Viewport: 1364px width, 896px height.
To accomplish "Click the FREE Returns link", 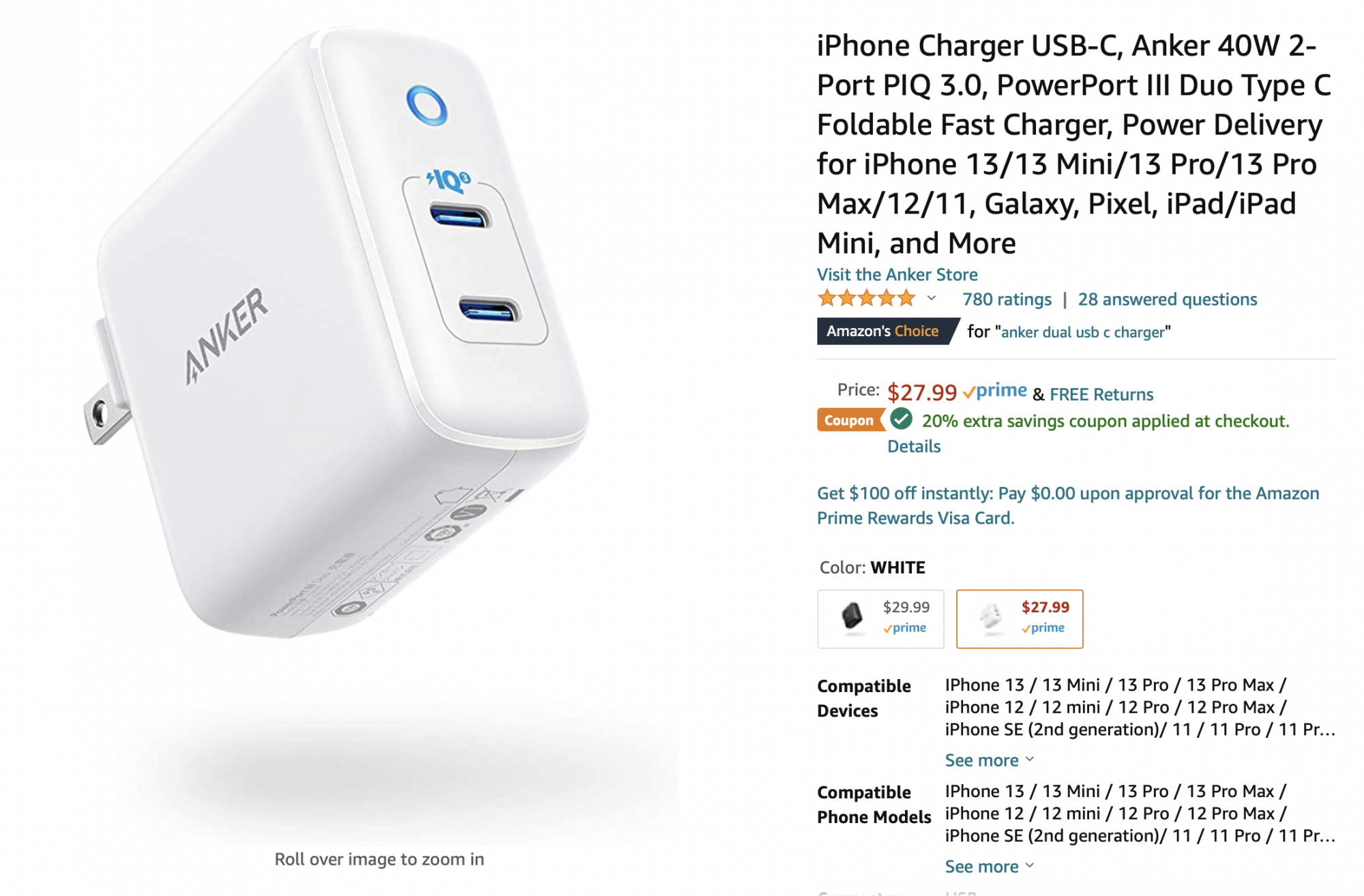I will (x=1101, y=394).
